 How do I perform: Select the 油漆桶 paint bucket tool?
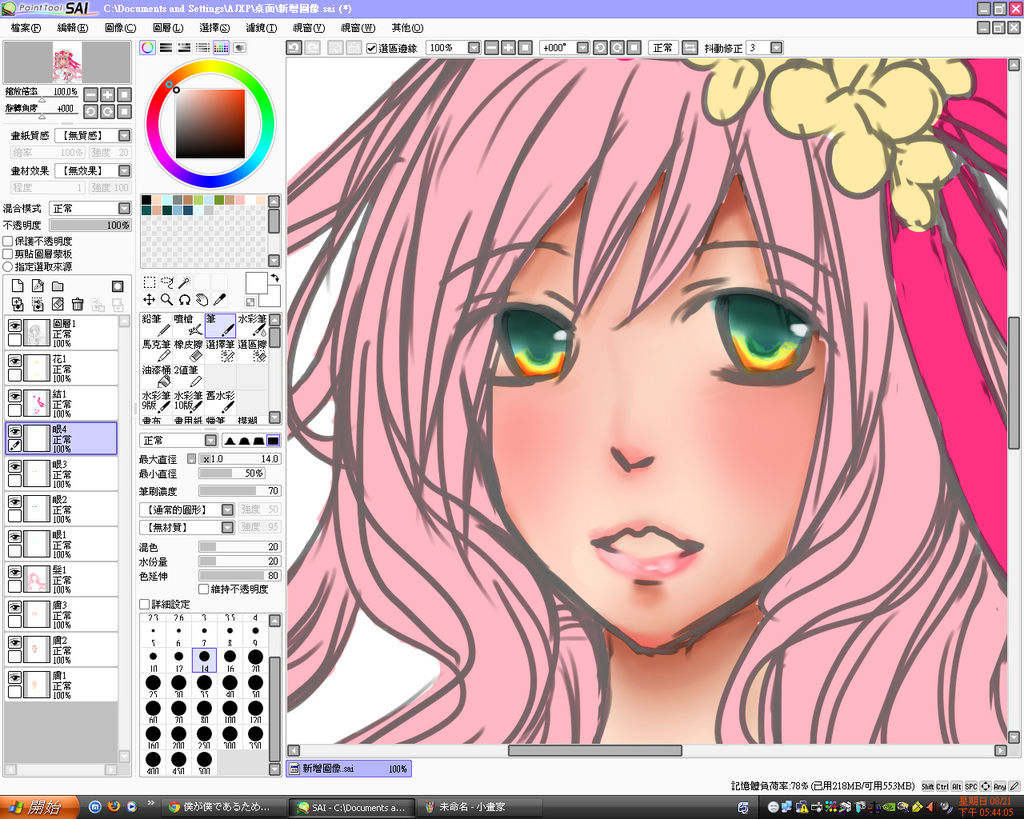155,376
